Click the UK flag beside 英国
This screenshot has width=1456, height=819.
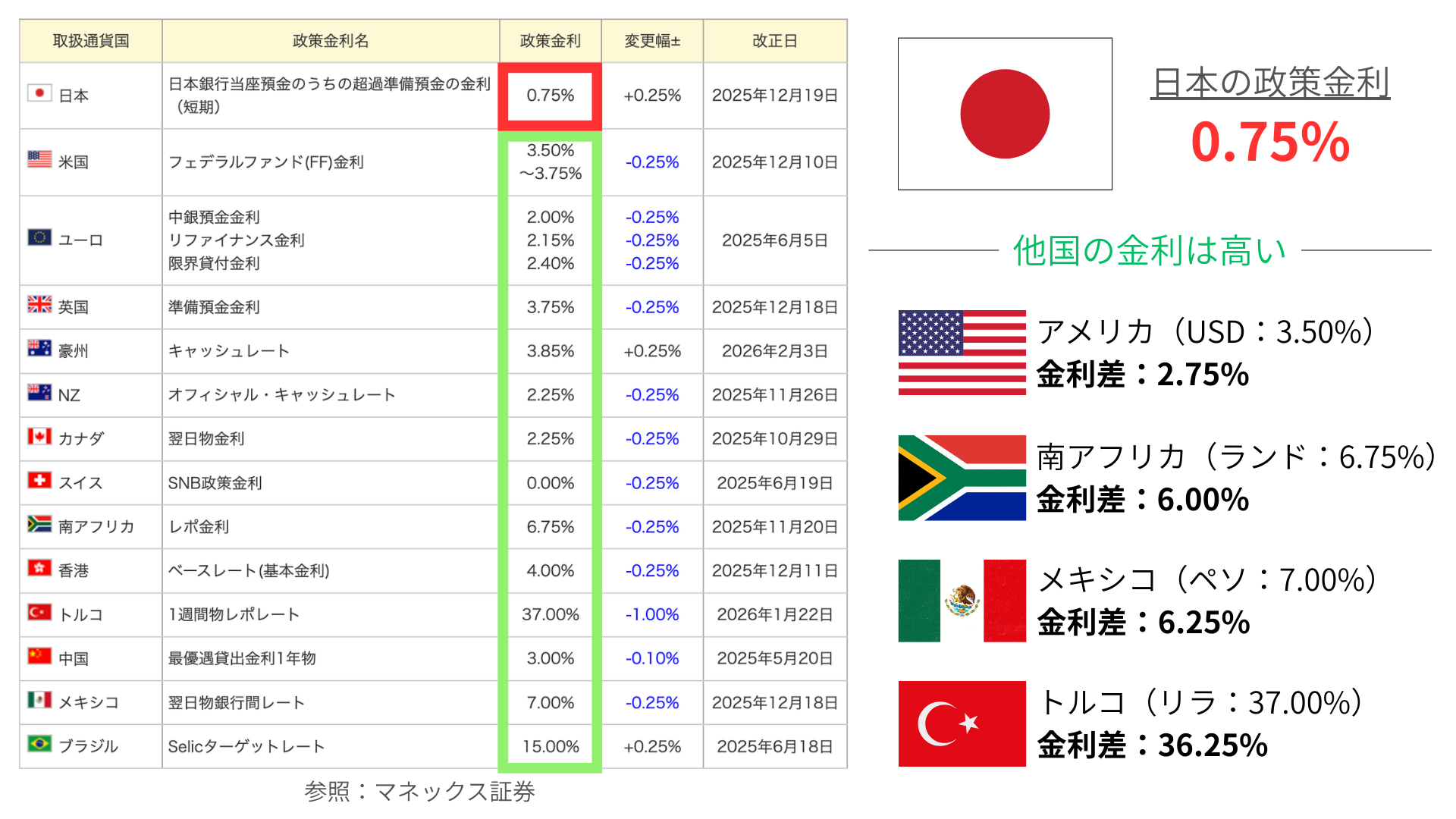[x=39, y=304]
